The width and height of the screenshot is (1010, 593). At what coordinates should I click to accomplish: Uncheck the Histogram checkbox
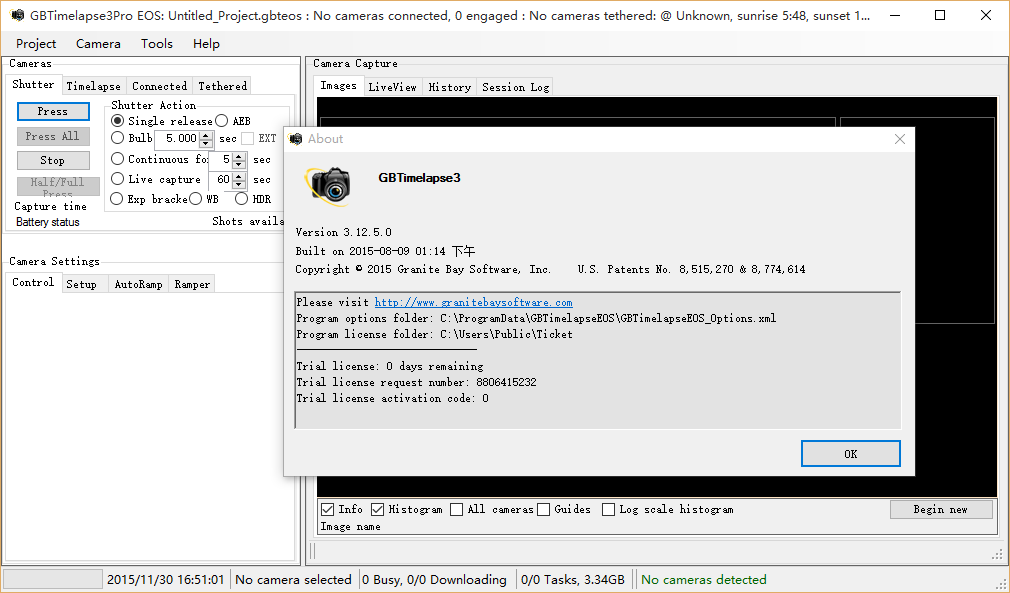pos(377,509)
